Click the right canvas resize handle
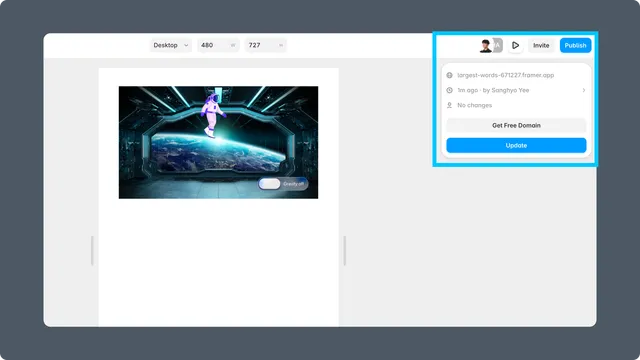The image size is (640, 360). point(345,251)
